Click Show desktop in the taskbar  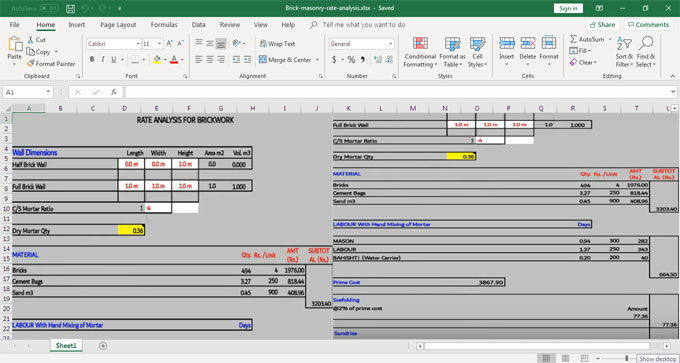tap(657, 359)
